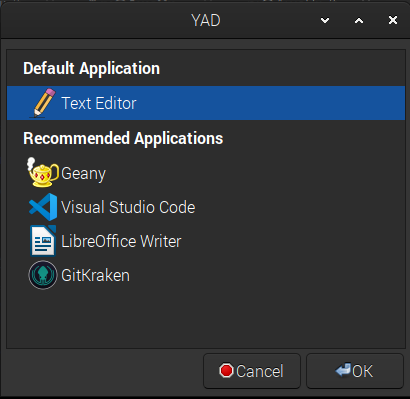Pick Visual Studio Code entry text
The width and height of the screenshot is (410, 399).
(x=128, y=207)
